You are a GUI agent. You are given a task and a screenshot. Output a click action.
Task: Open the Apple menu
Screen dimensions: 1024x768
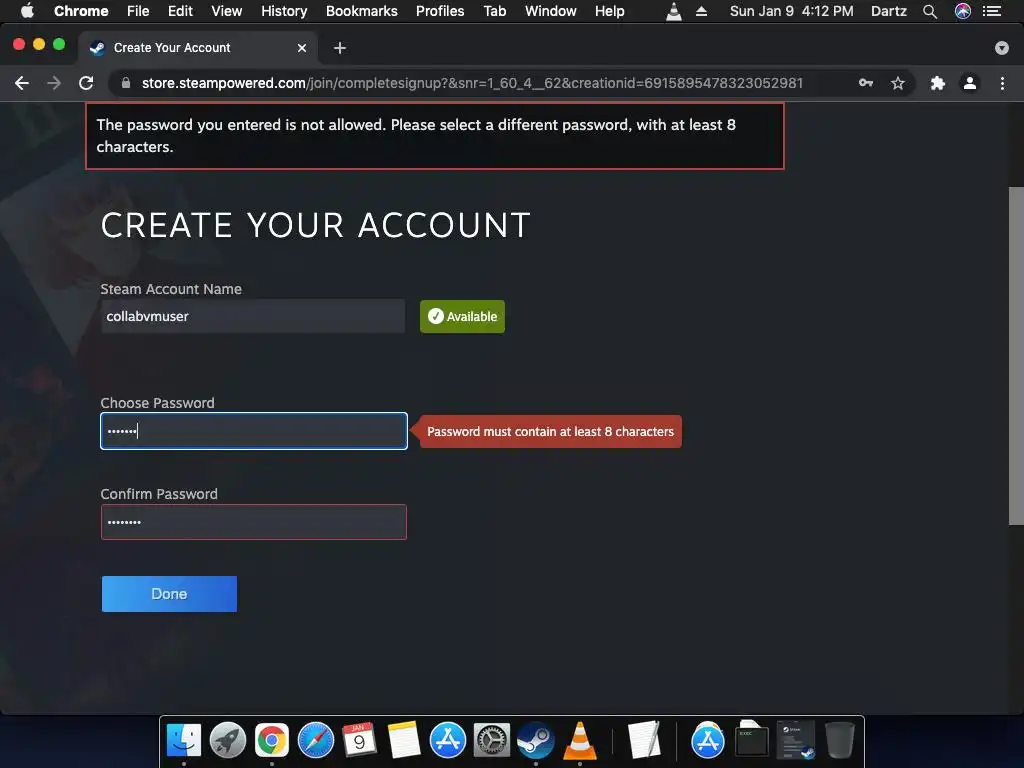27,11
